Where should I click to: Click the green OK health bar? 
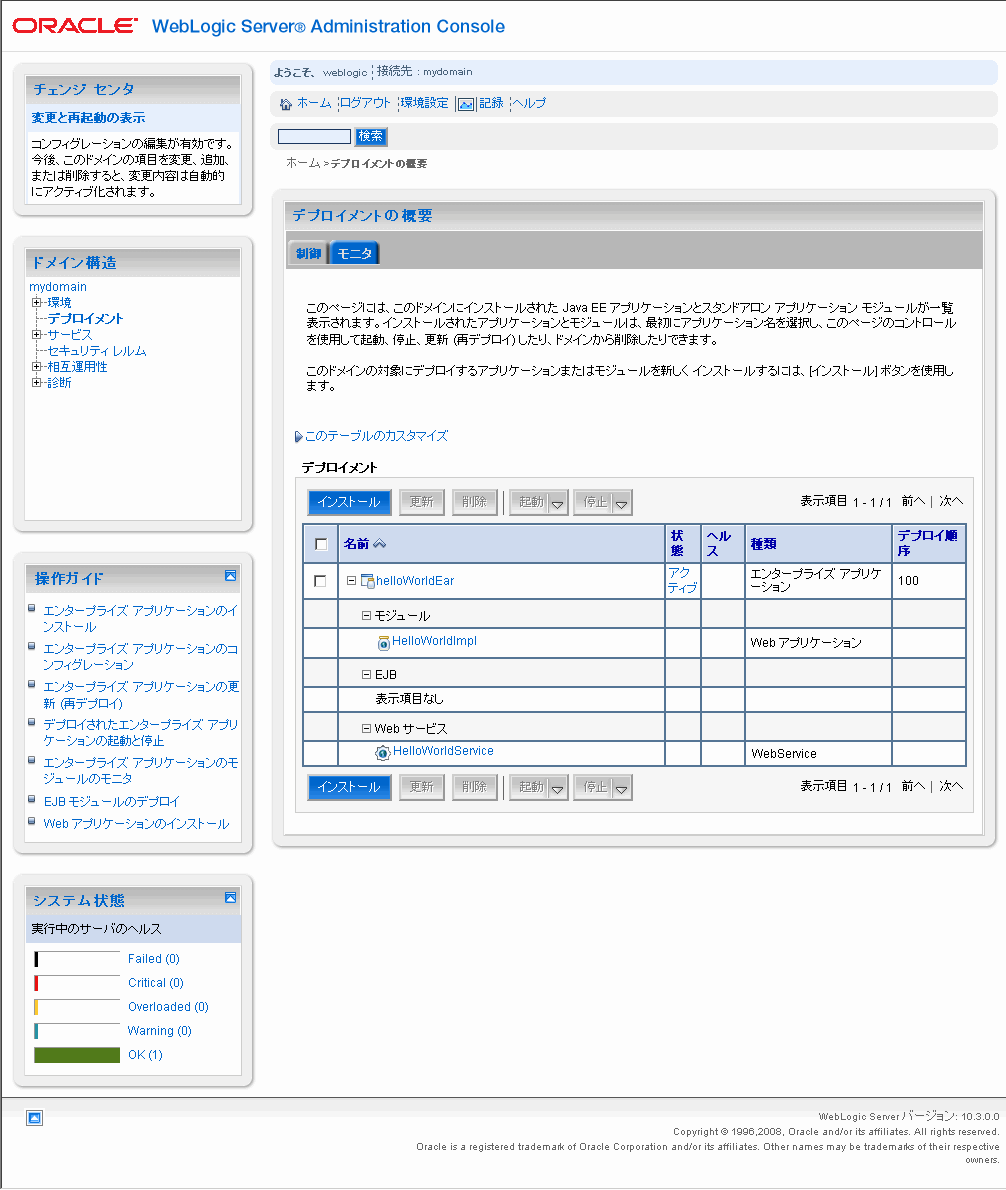77,1055
